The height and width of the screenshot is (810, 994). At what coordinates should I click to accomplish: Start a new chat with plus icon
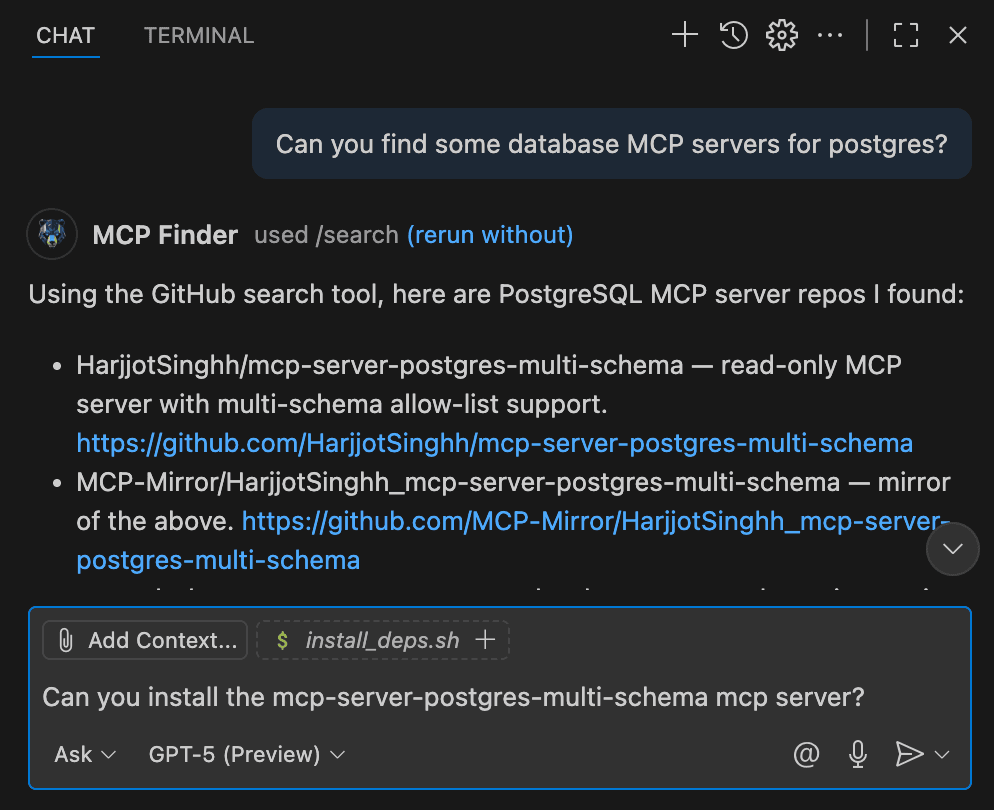685,35
